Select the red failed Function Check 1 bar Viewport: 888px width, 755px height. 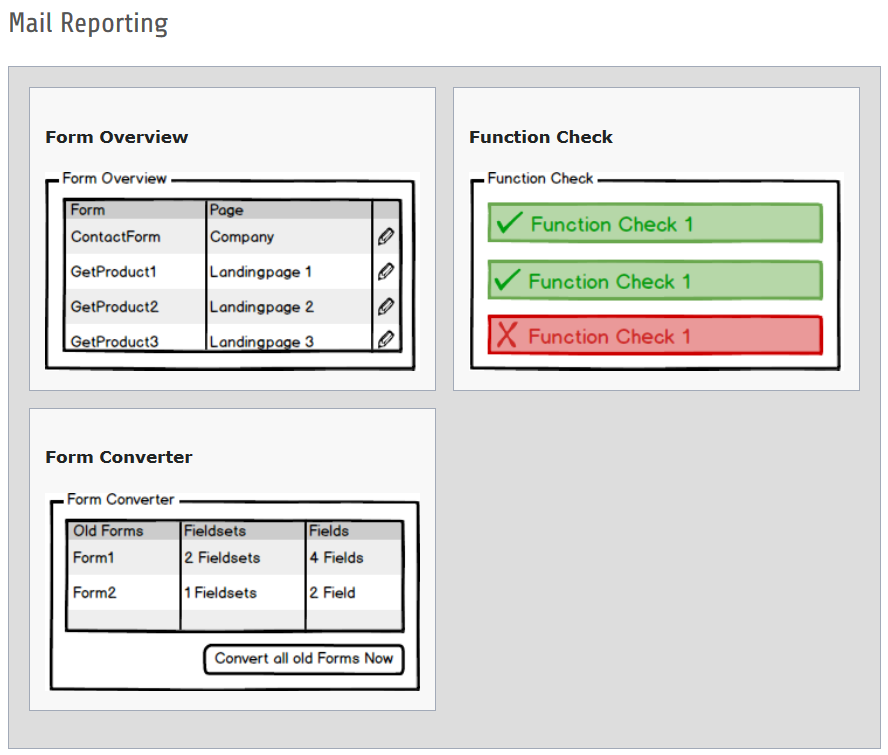coord(655,336)
